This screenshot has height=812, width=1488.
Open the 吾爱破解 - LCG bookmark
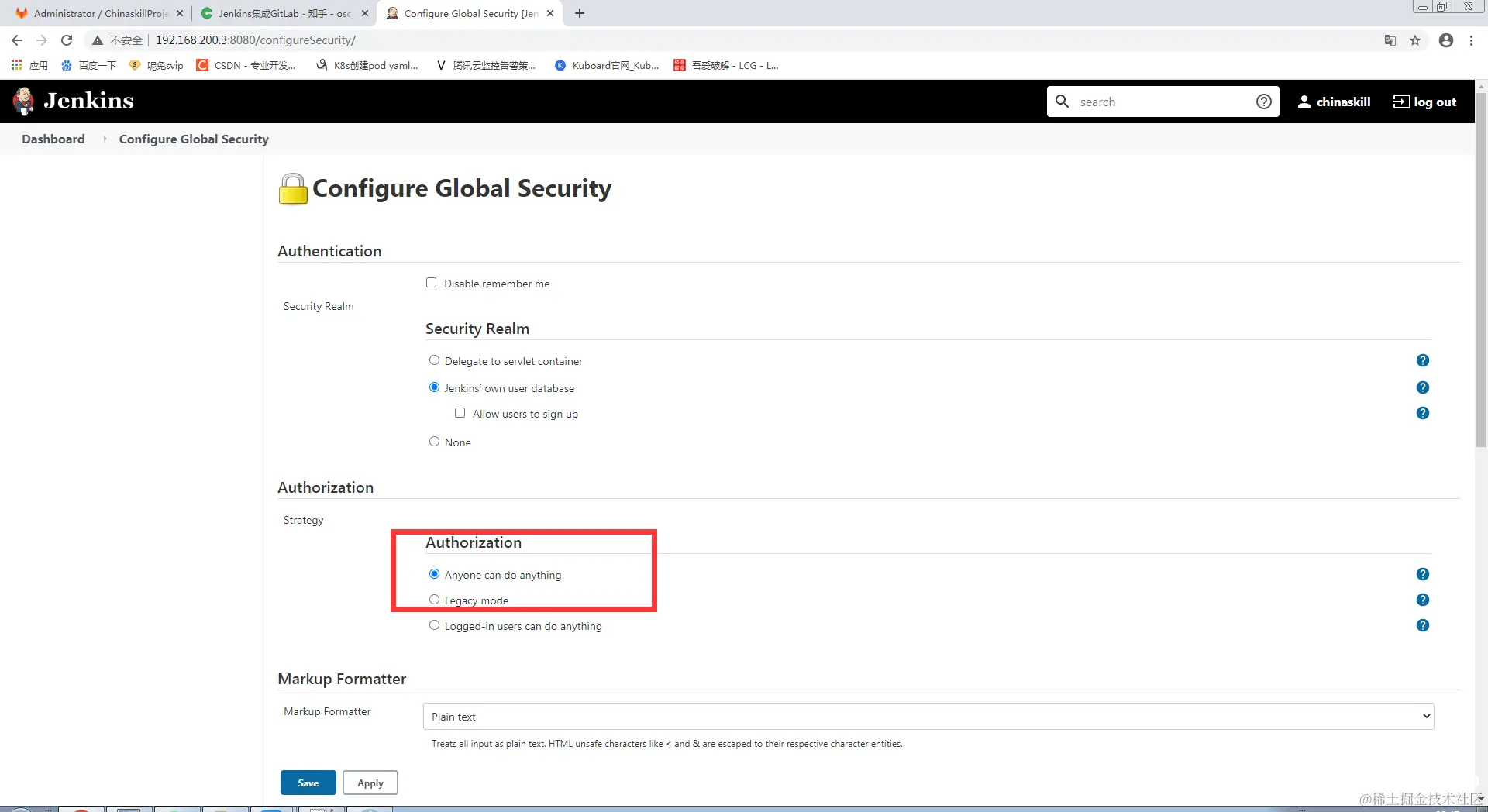coord(726,65)
